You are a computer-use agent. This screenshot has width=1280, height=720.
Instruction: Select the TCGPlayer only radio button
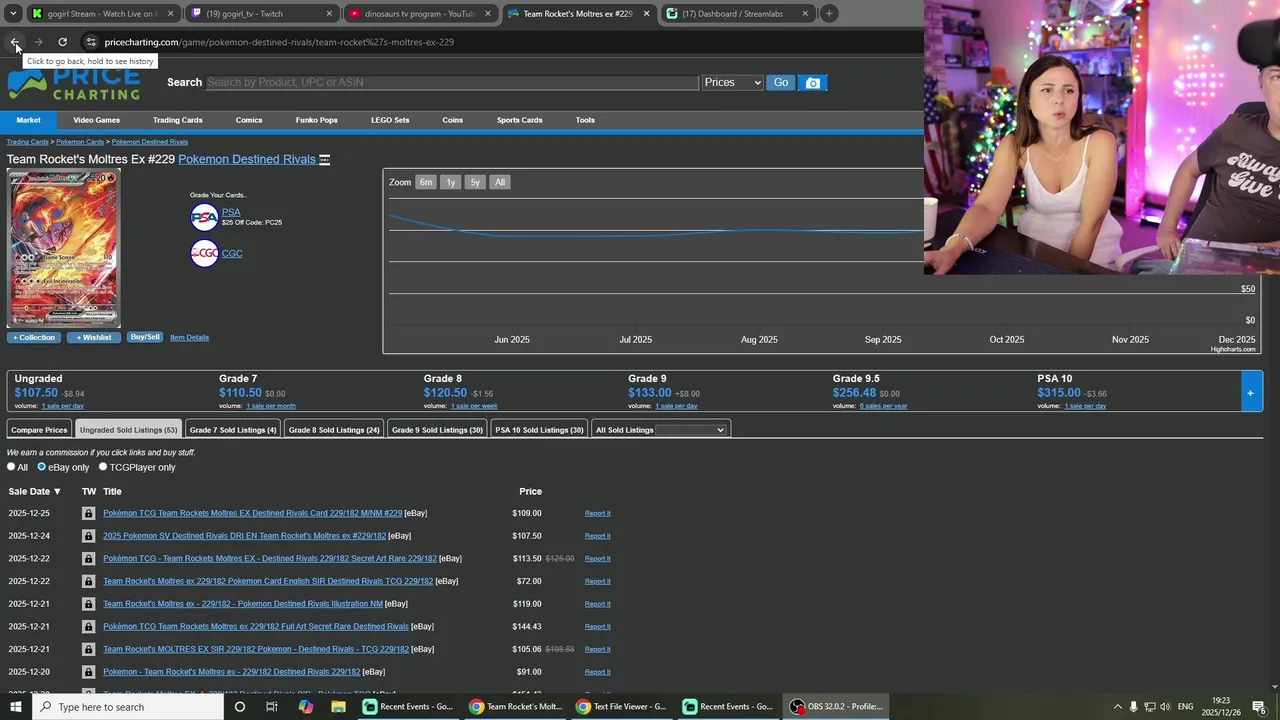click(x=103, y=467)
